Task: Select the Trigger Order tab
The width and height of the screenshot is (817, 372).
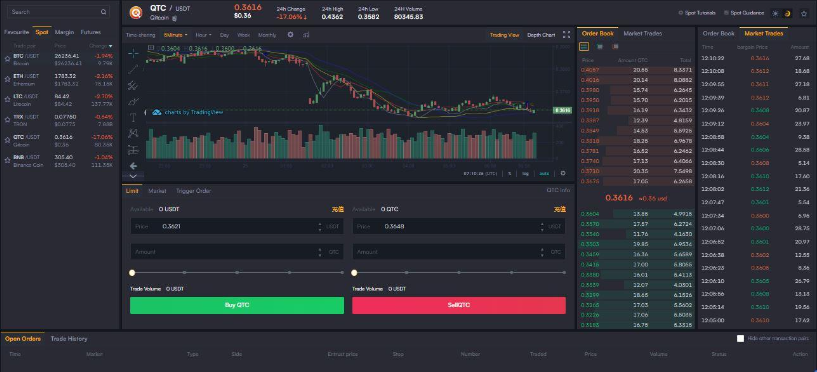Action: point(193,191)
